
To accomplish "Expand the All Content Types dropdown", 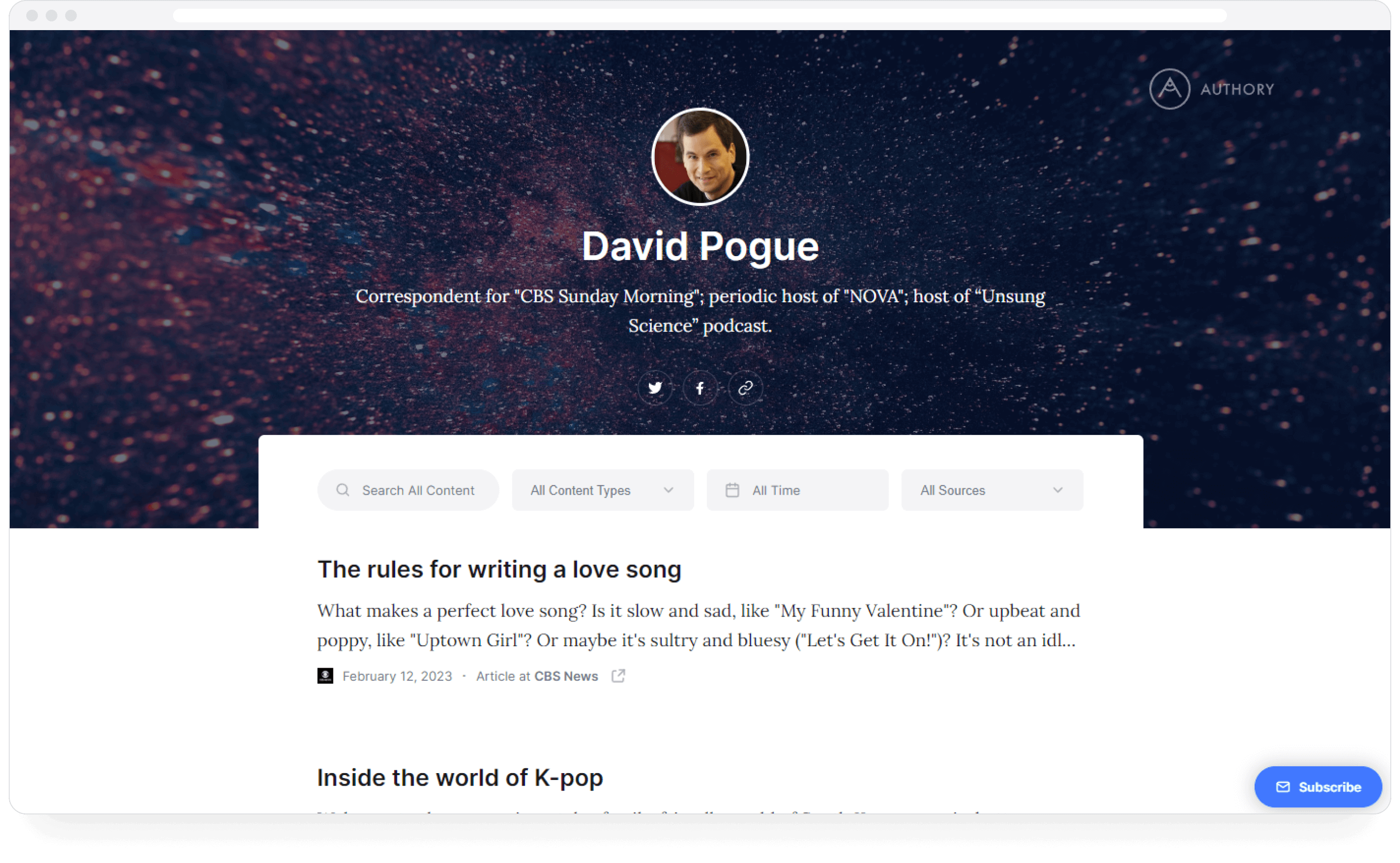I will coord(603,490).
